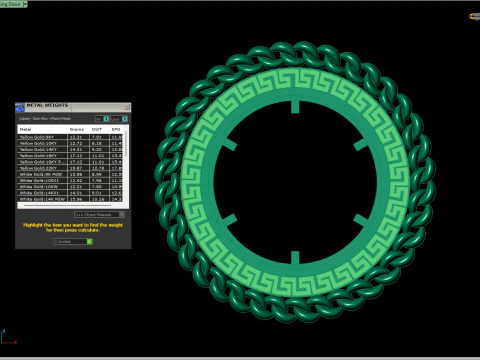Click the SPG column header
480x360 pixels.
(x=116, y=129)
